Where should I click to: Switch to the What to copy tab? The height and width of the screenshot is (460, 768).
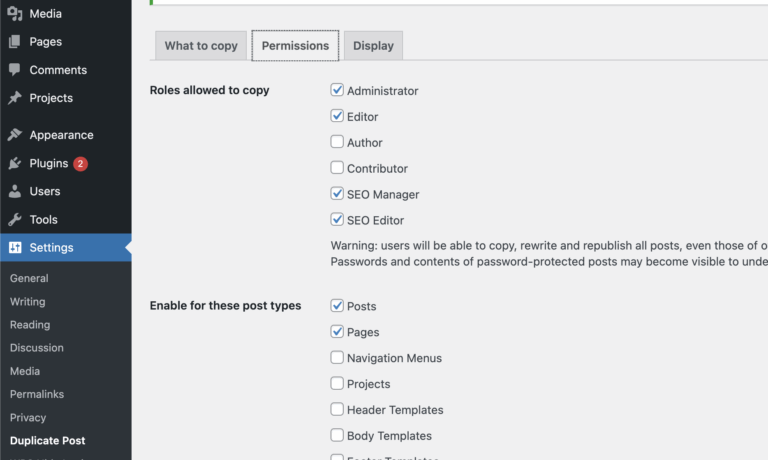pos(201,46)
